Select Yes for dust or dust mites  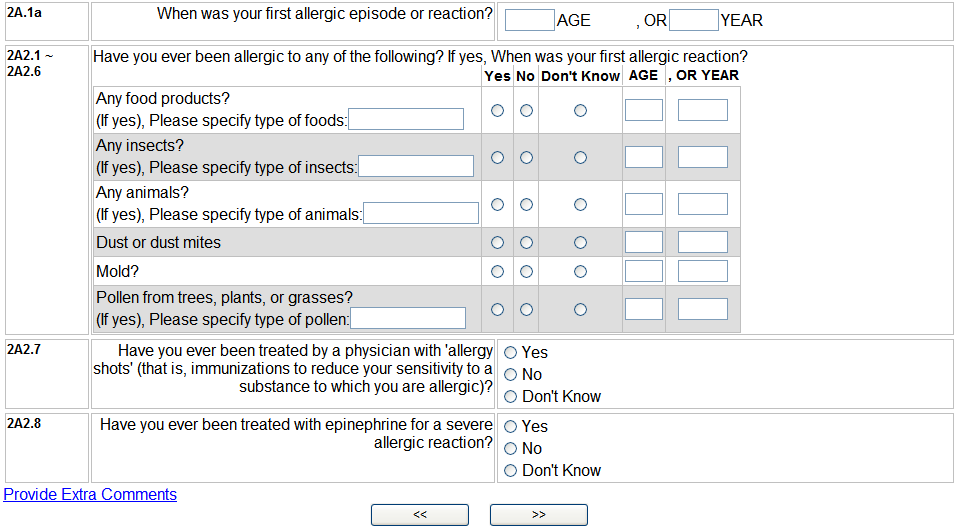[497, 242]
